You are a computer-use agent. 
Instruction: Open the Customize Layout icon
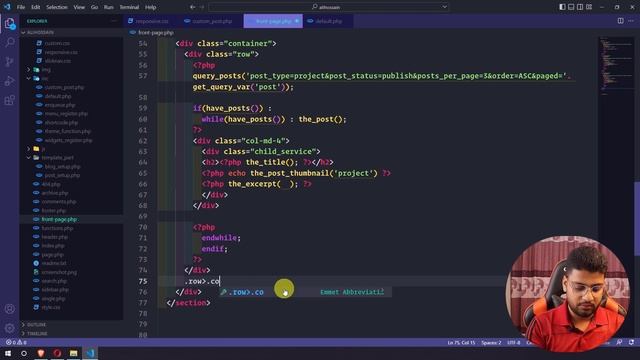[x=589, y=7]
